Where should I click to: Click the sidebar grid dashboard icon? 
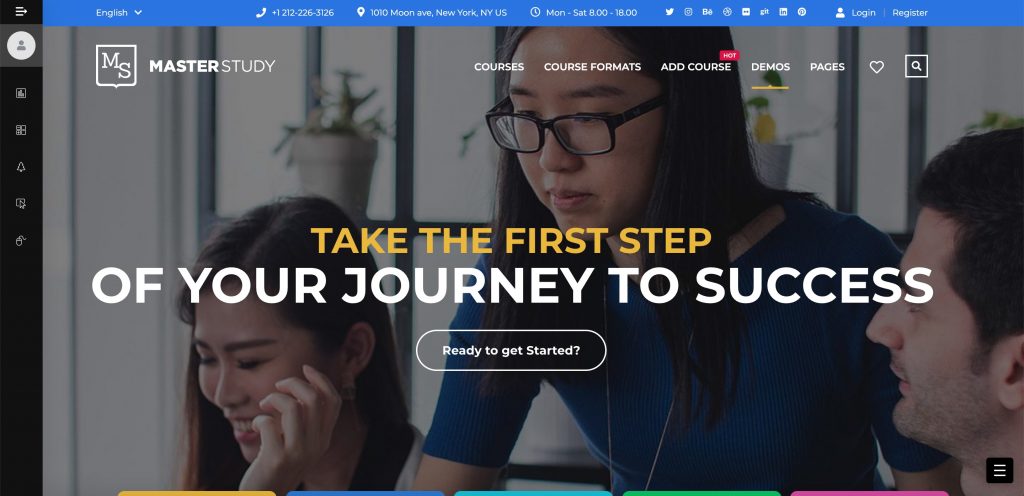click(21, 130)
